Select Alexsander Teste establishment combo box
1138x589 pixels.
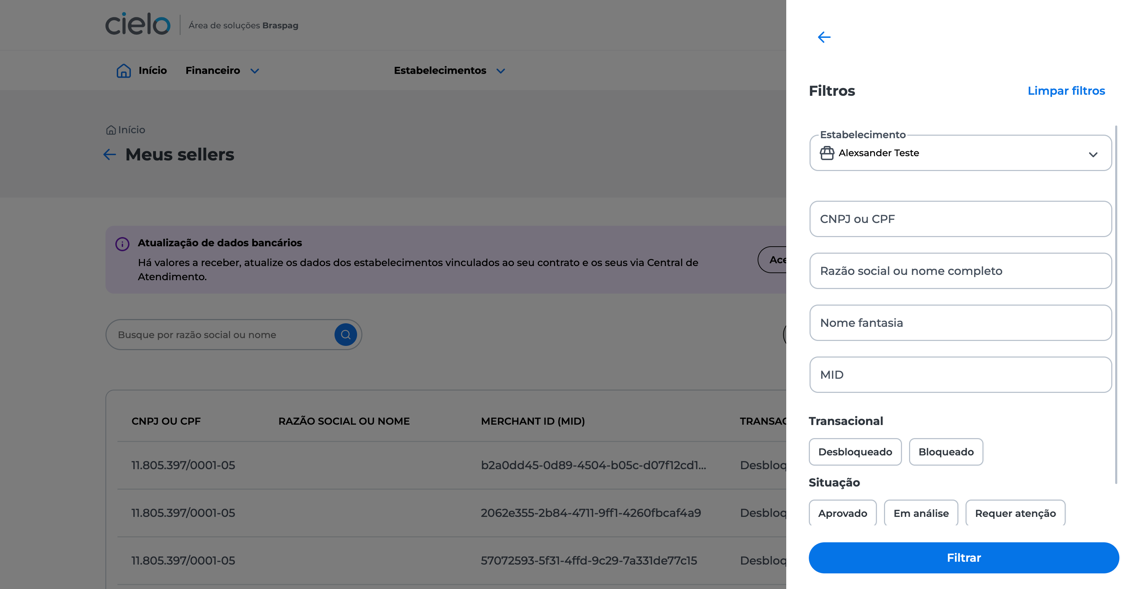tap(960, 153)
